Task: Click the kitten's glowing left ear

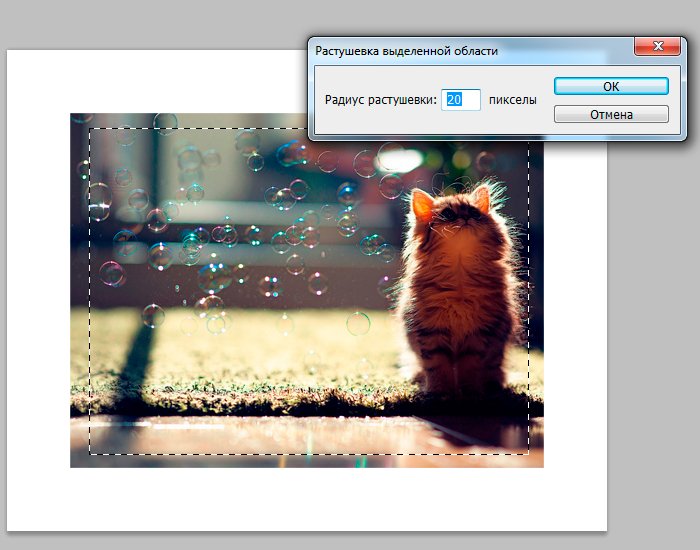Action: (x=422, y=206)
